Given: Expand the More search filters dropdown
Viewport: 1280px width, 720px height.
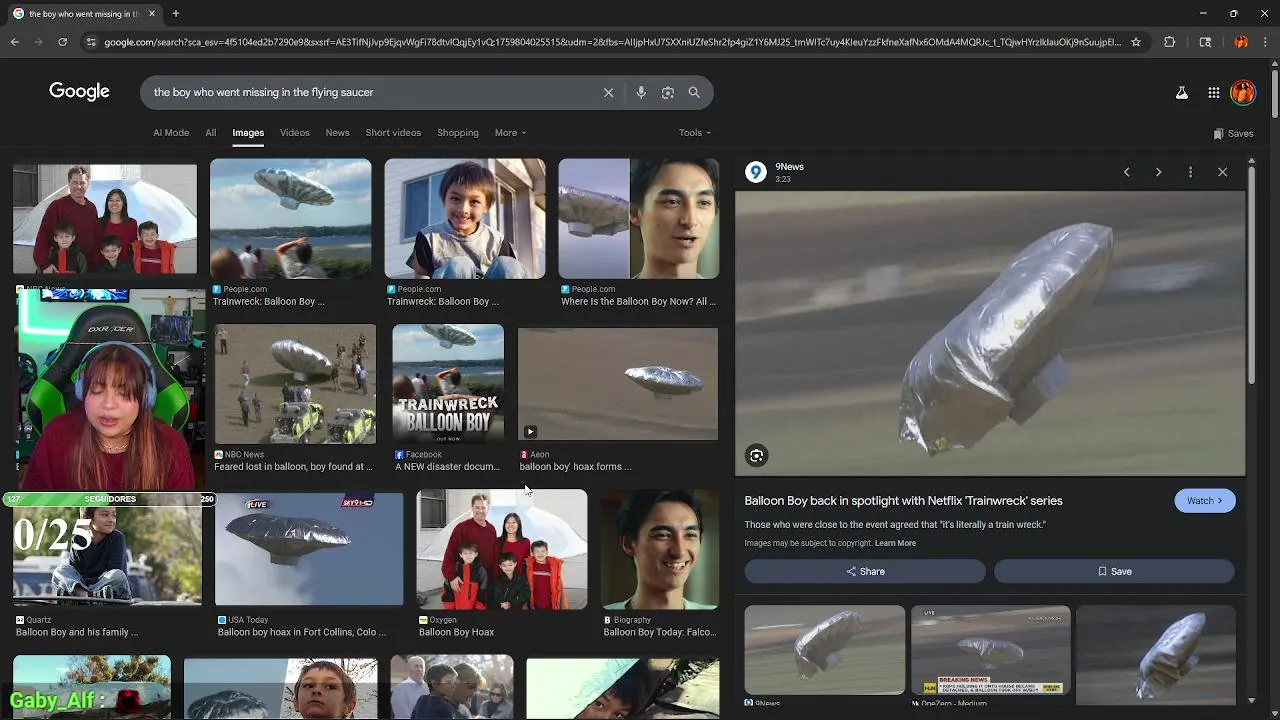Looking at the screenshot, I should coord(510,133).
